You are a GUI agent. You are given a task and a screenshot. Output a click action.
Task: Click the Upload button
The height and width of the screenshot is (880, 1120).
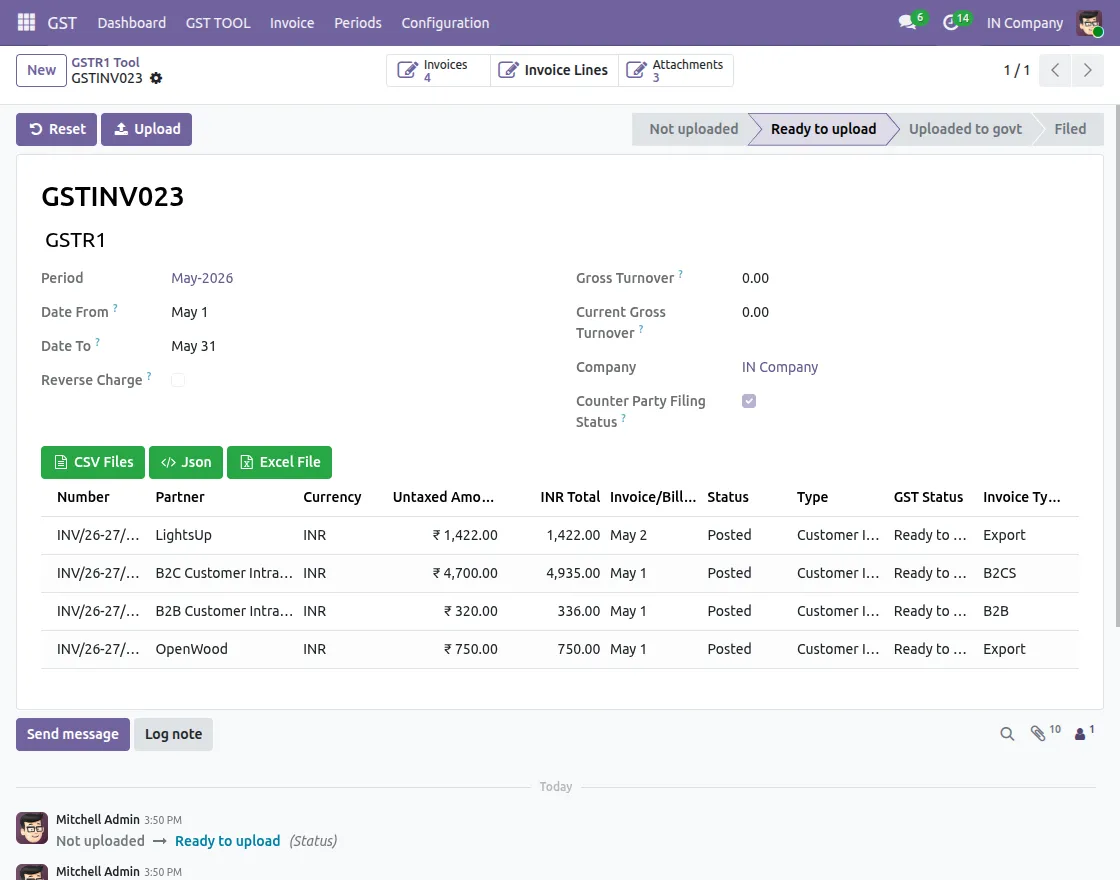click(146, 129)
